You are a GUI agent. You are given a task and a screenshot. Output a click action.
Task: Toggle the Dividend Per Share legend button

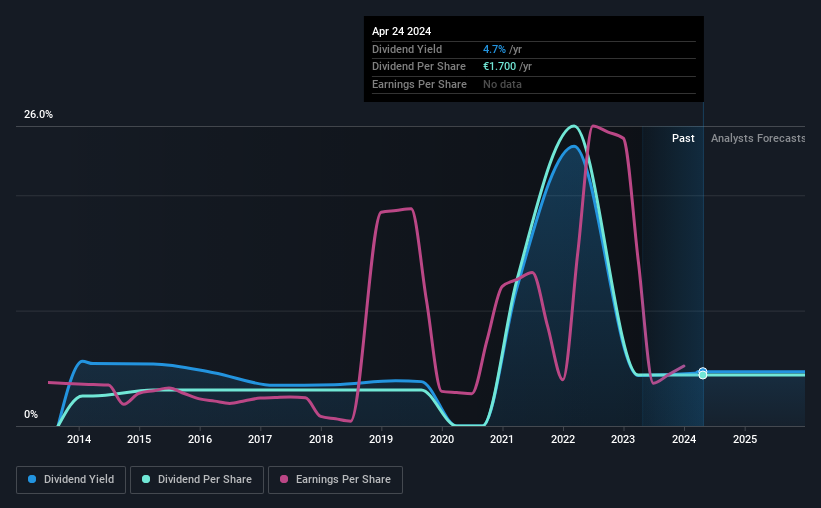[197, 480]
